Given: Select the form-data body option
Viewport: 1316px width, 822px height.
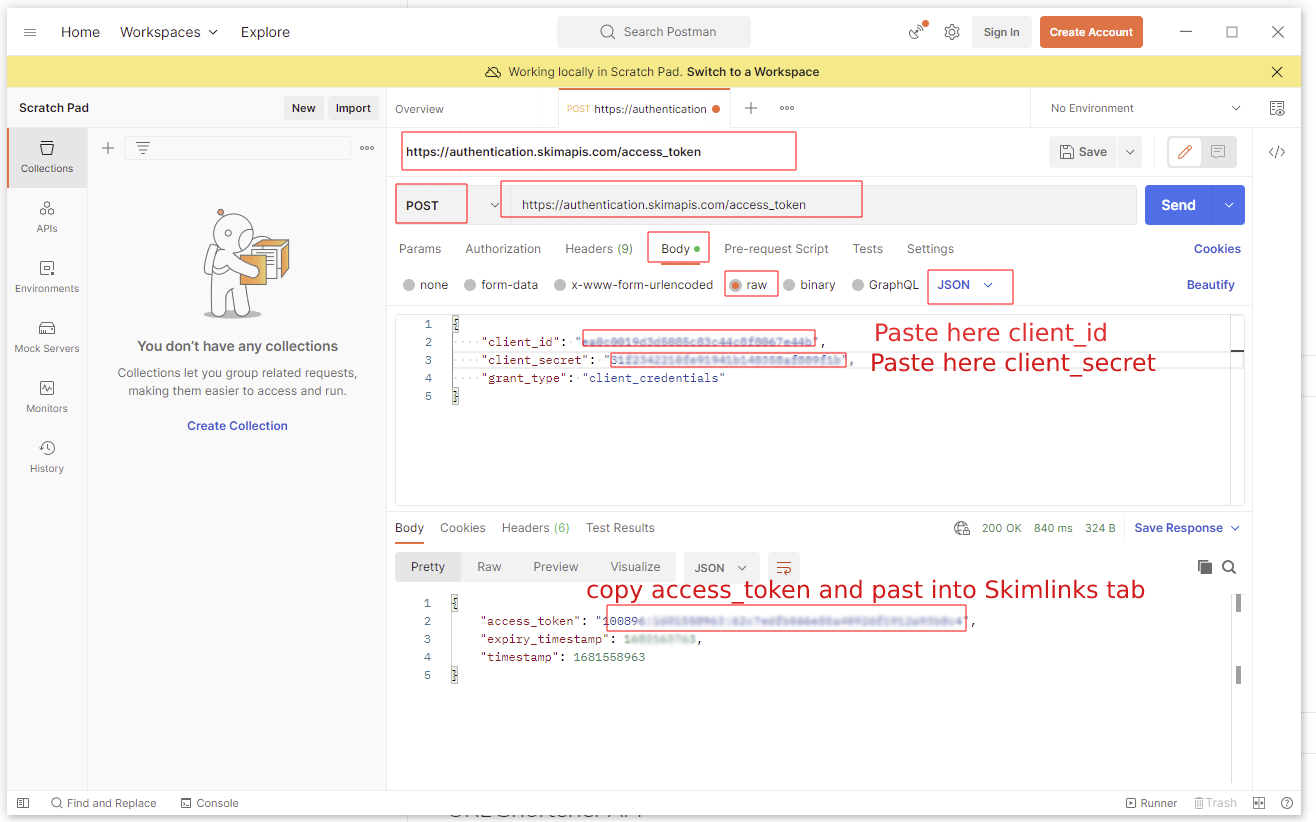Looking at the screenshot, I should pos(471,285).
